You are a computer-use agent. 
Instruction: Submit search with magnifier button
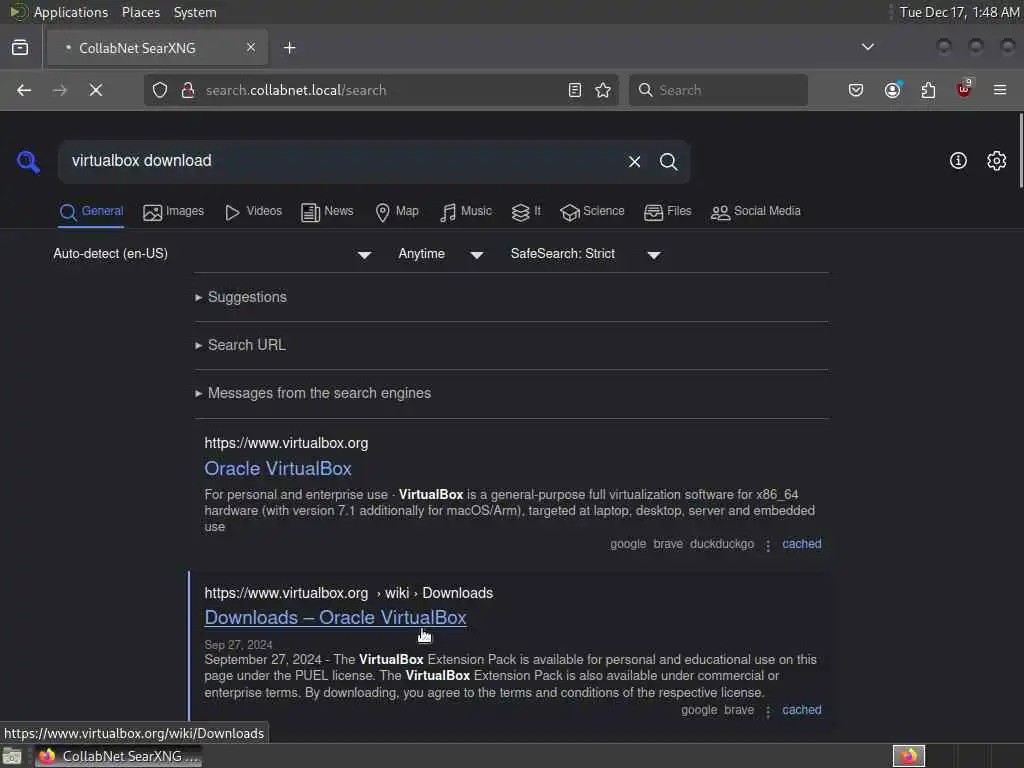click(668, 161)
